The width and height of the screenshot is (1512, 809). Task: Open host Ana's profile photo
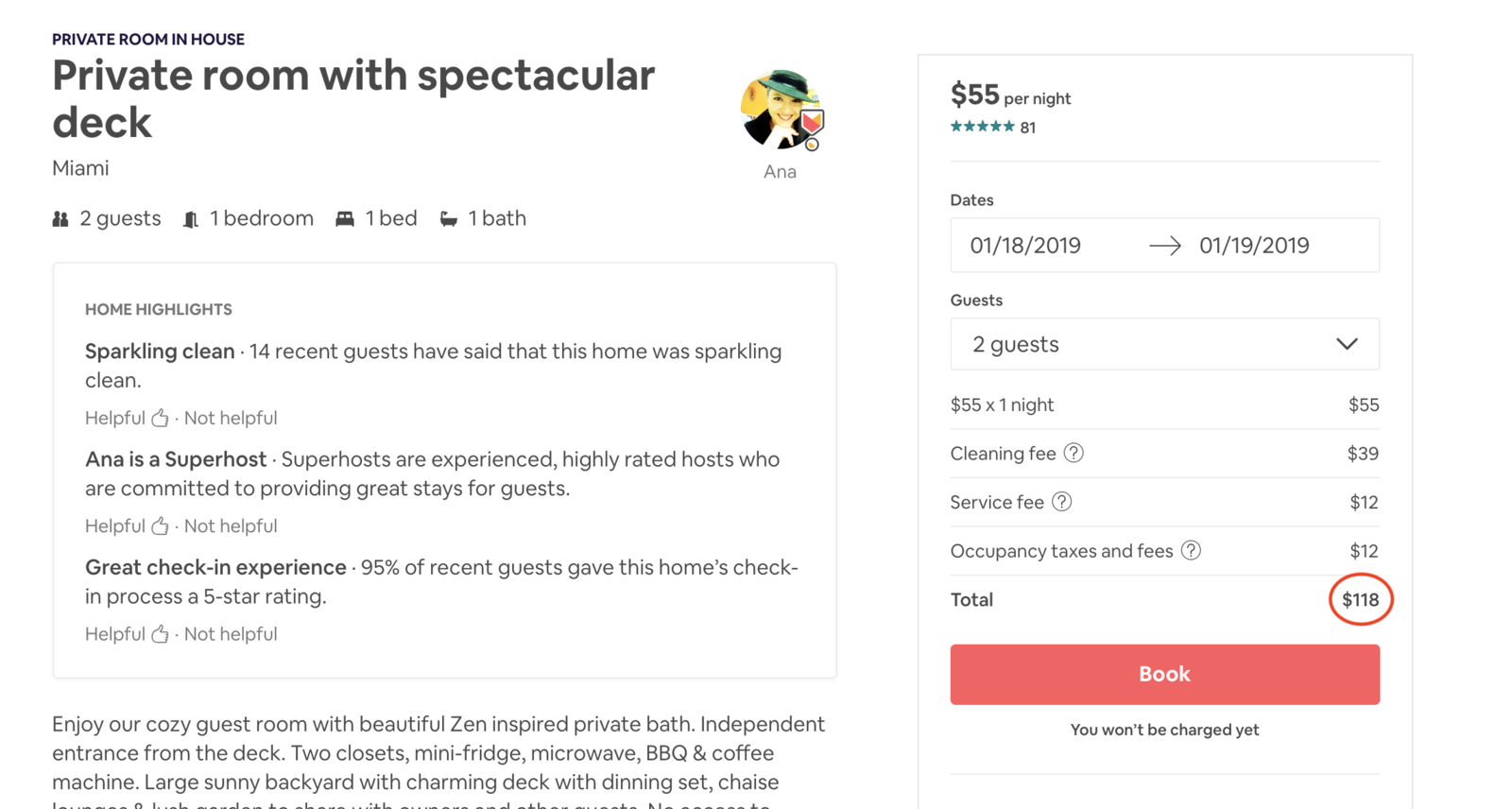(x=782, y=111)
